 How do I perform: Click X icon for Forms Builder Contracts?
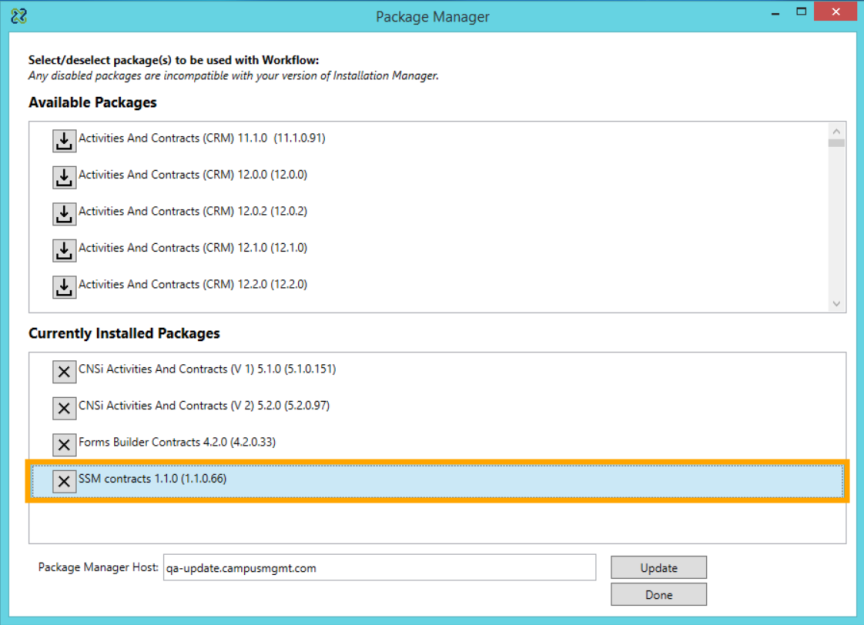tap(64, 445)
